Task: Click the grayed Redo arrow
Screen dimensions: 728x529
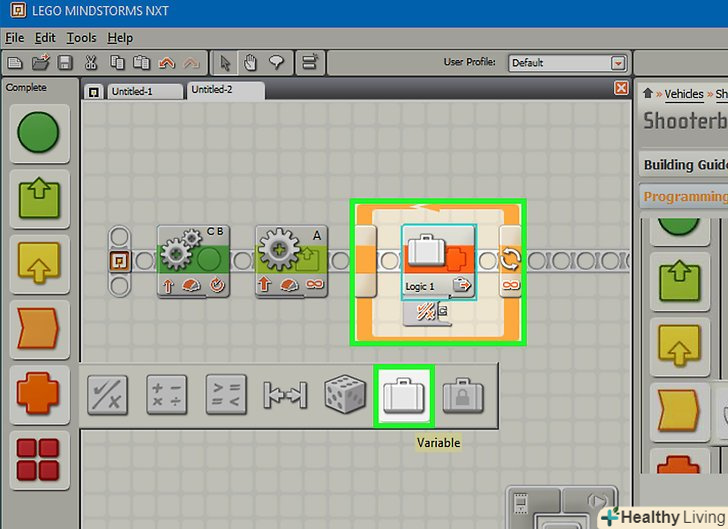Action: [191, 63]
